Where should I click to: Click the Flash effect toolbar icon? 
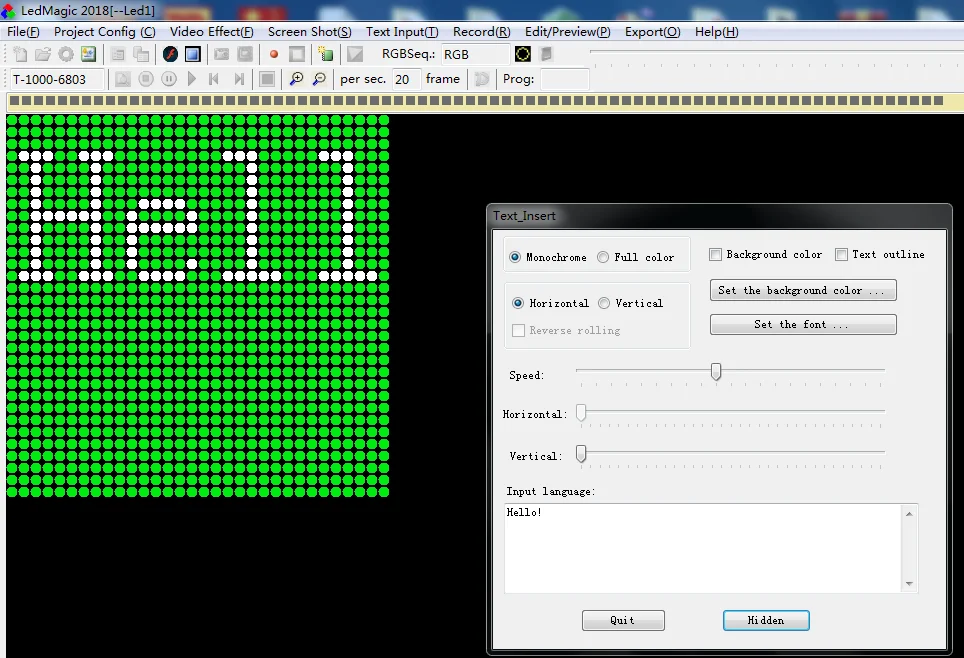coord(170,54)
